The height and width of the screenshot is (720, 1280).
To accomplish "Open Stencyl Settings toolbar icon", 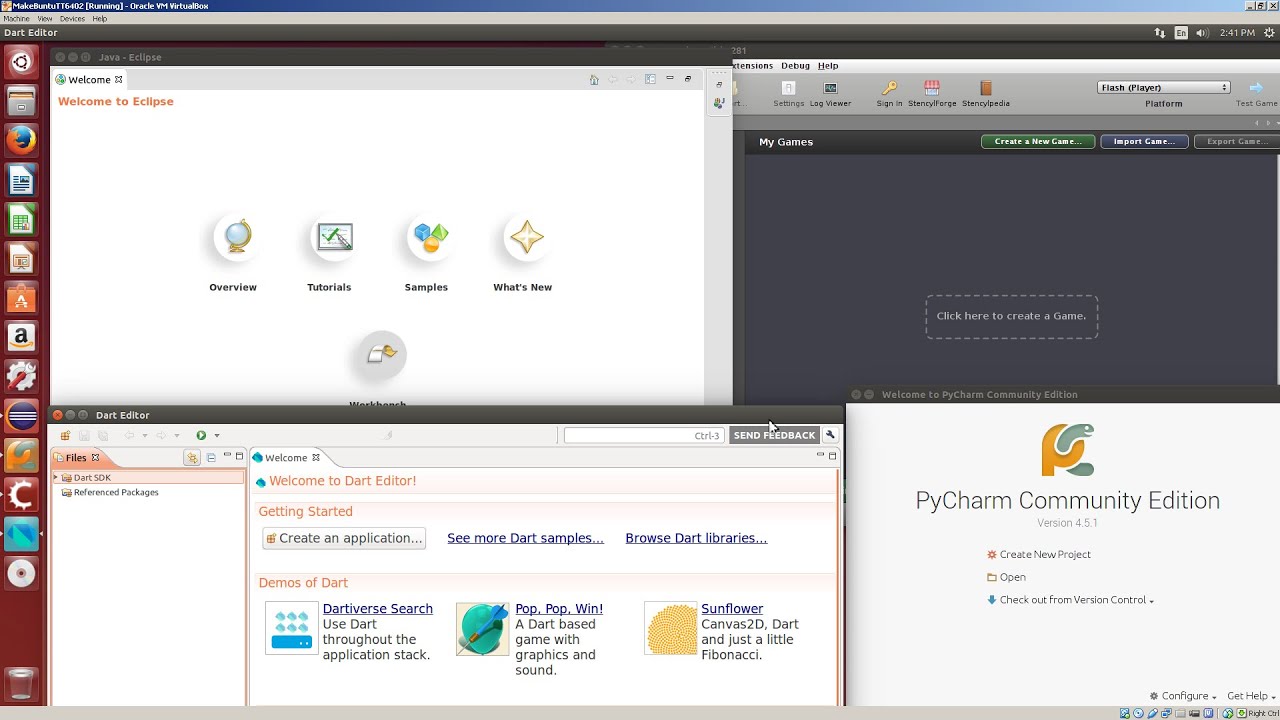I will tap(788, 88).
